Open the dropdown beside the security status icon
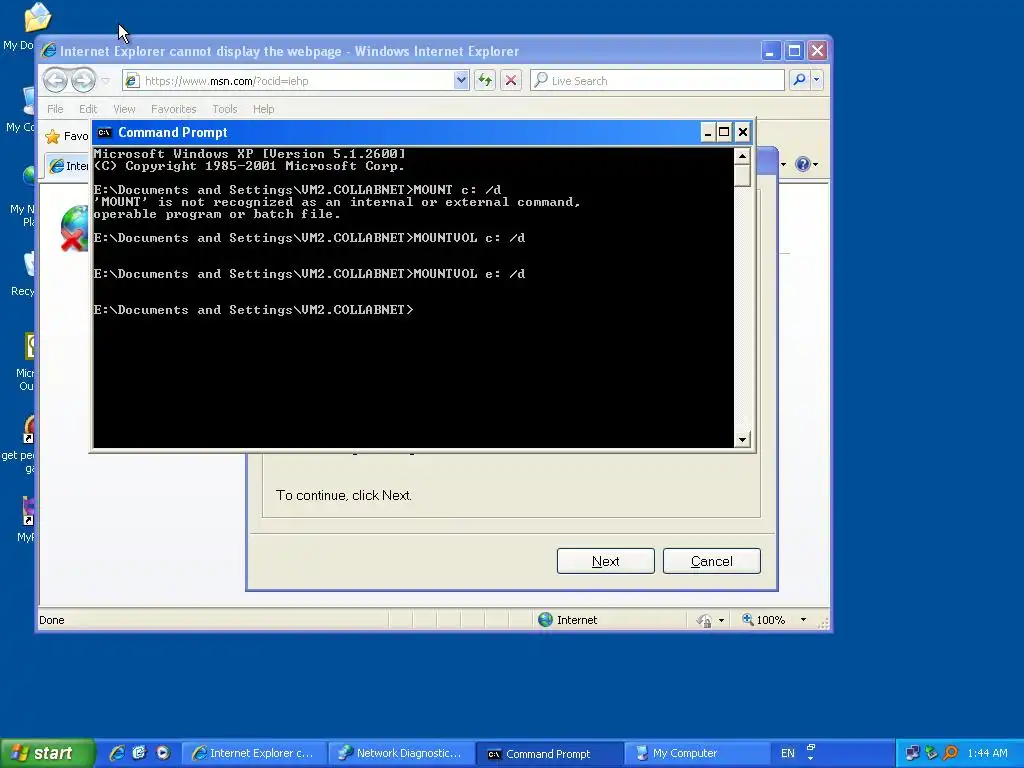Viewport: 1024px width, 768px height. click(x=721, y=620)
